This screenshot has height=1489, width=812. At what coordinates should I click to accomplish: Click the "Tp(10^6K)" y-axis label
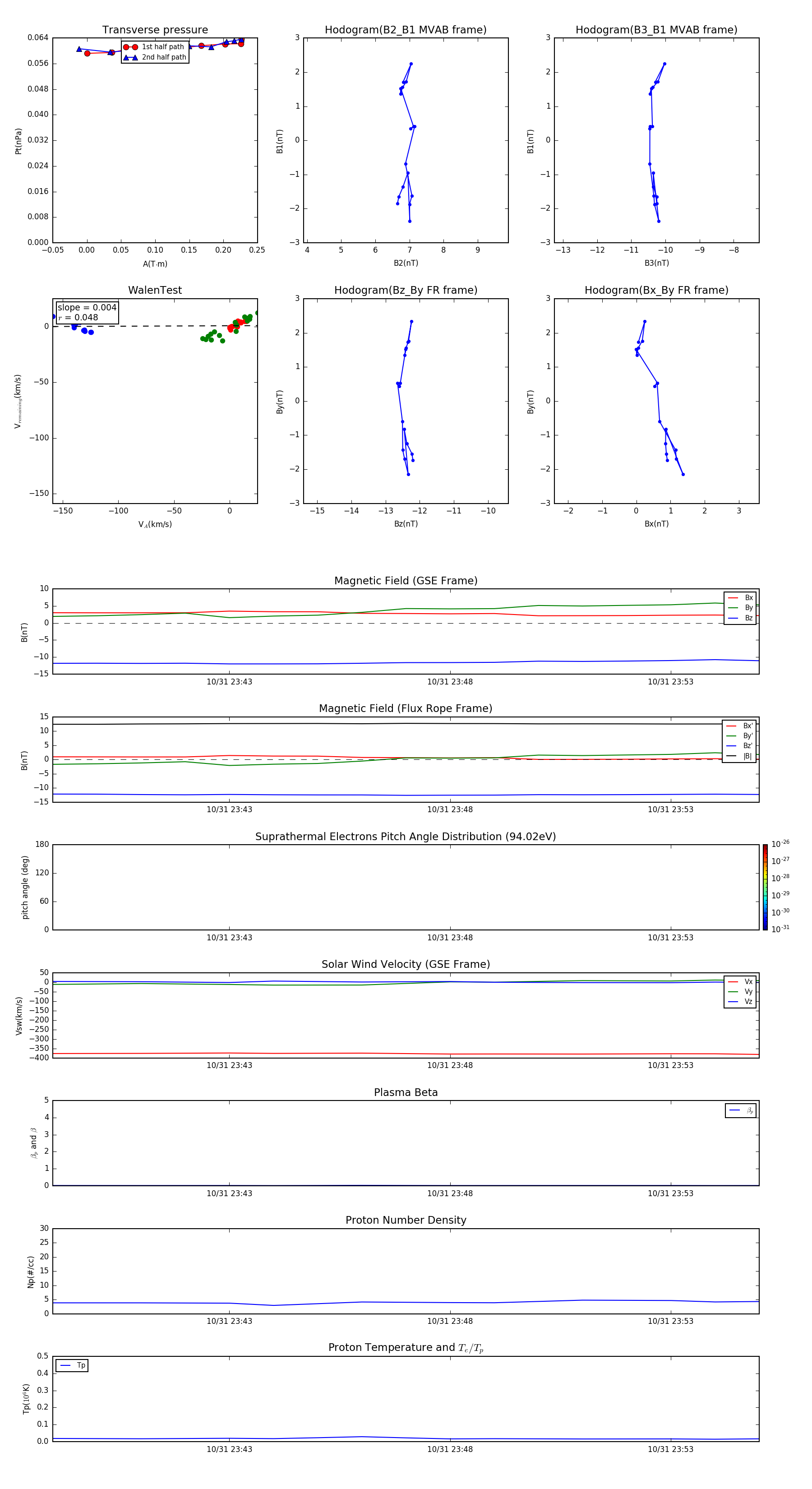pos(26,1399)
